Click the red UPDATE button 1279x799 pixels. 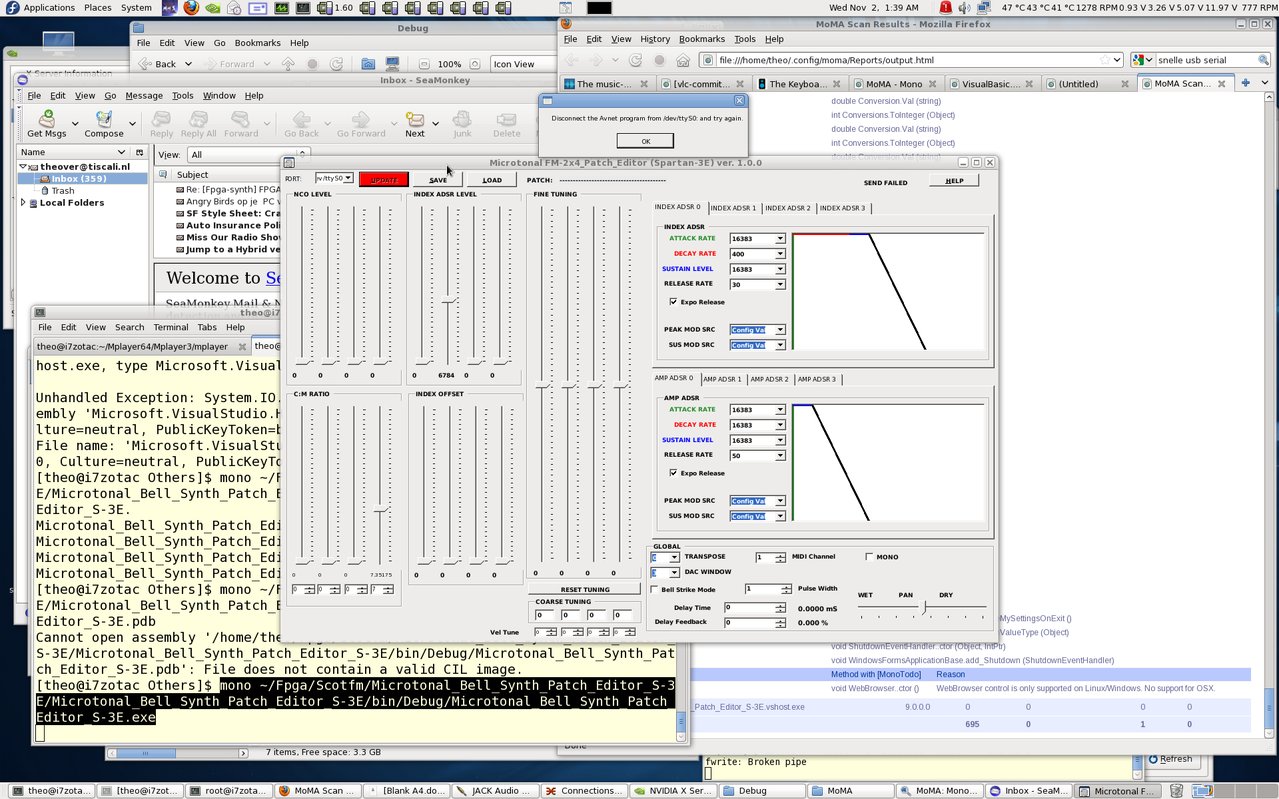384,180
